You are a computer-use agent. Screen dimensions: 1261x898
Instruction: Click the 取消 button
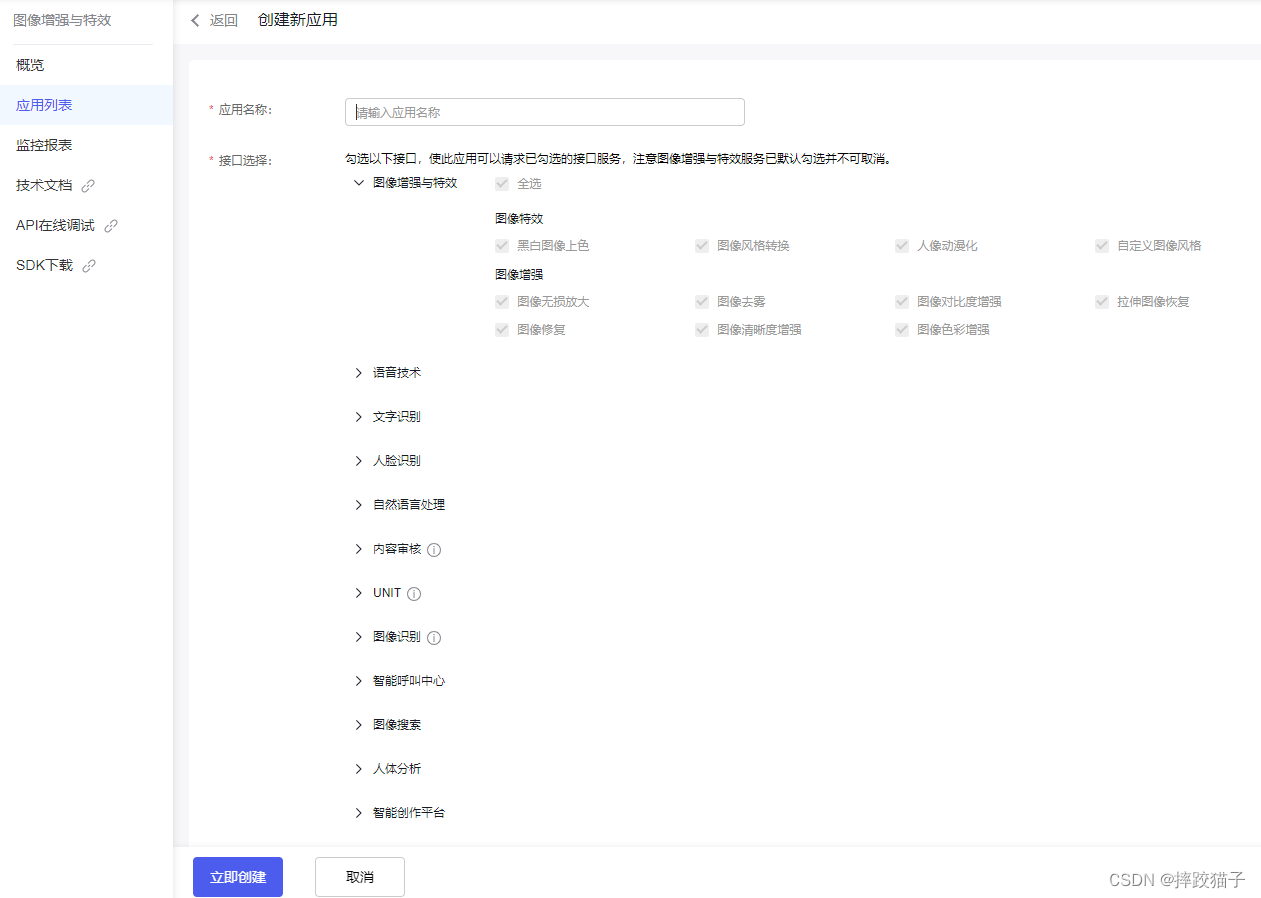[360, 877]
